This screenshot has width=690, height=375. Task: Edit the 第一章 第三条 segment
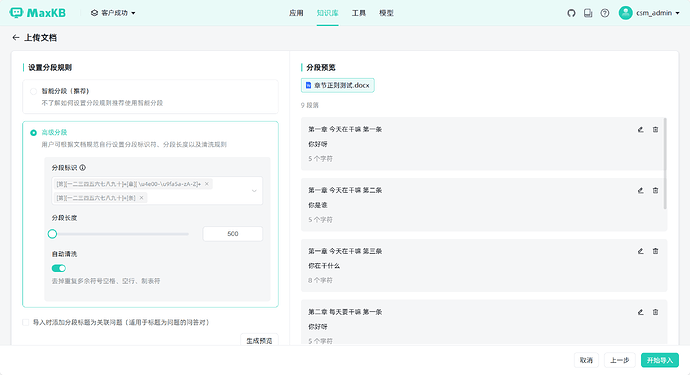point(641,251)
